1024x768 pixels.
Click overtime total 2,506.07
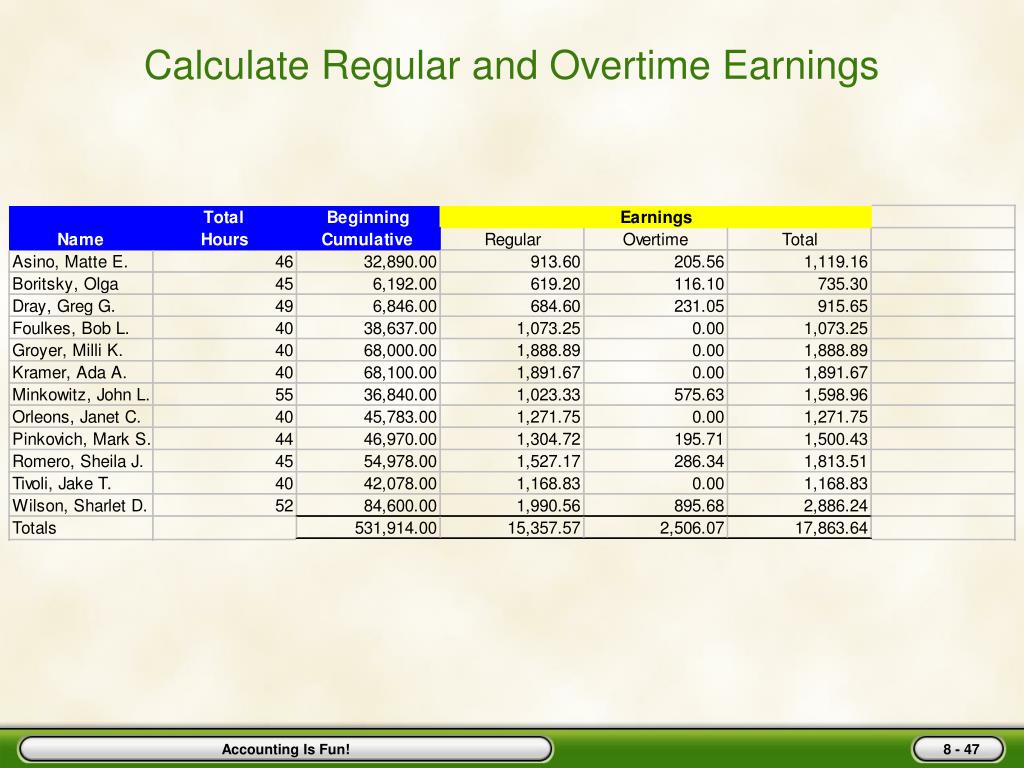pos(692,528)
